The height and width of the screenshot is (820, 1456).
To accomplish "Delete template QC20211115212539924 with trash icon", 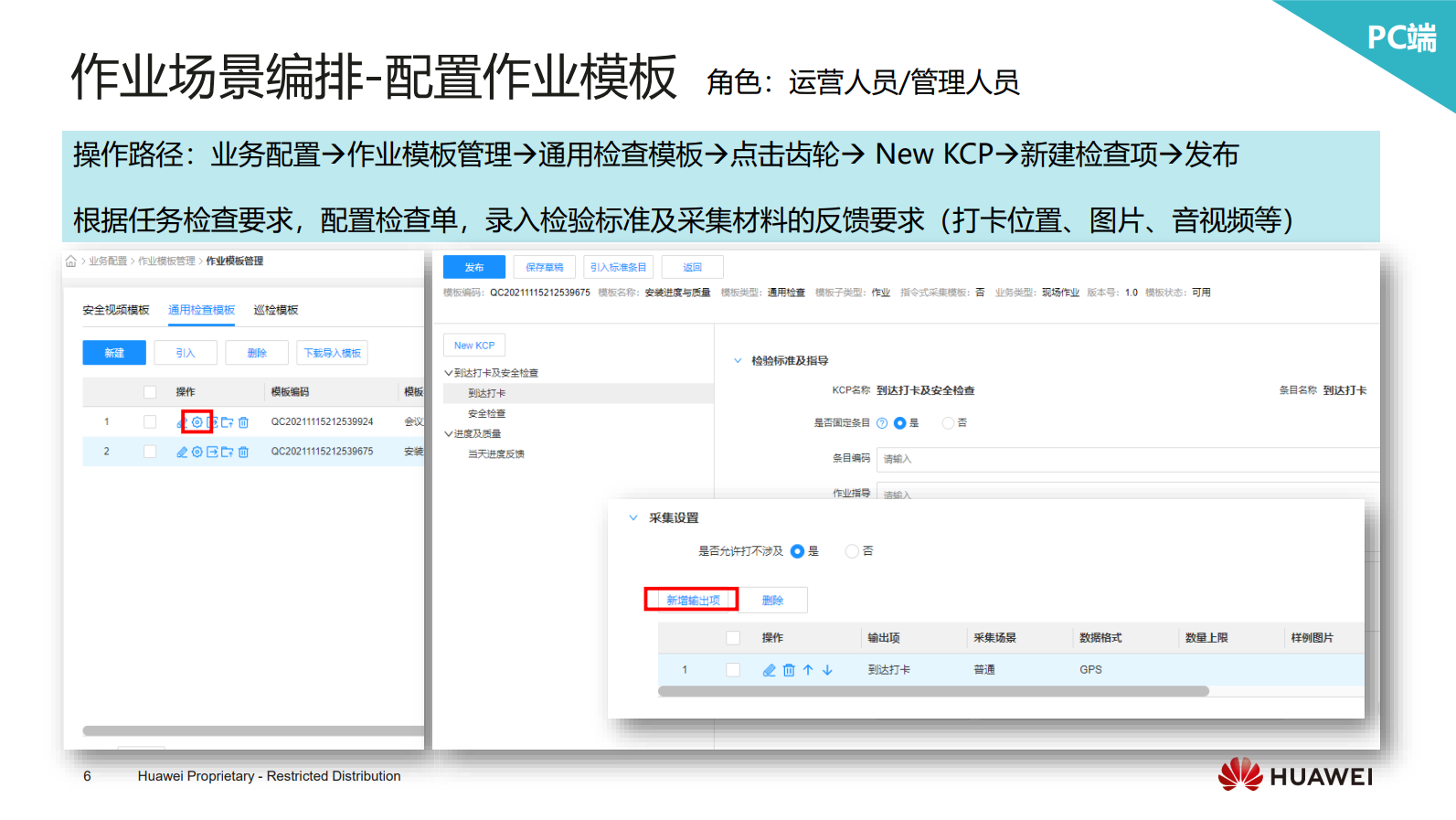I will tap(243, 422).
